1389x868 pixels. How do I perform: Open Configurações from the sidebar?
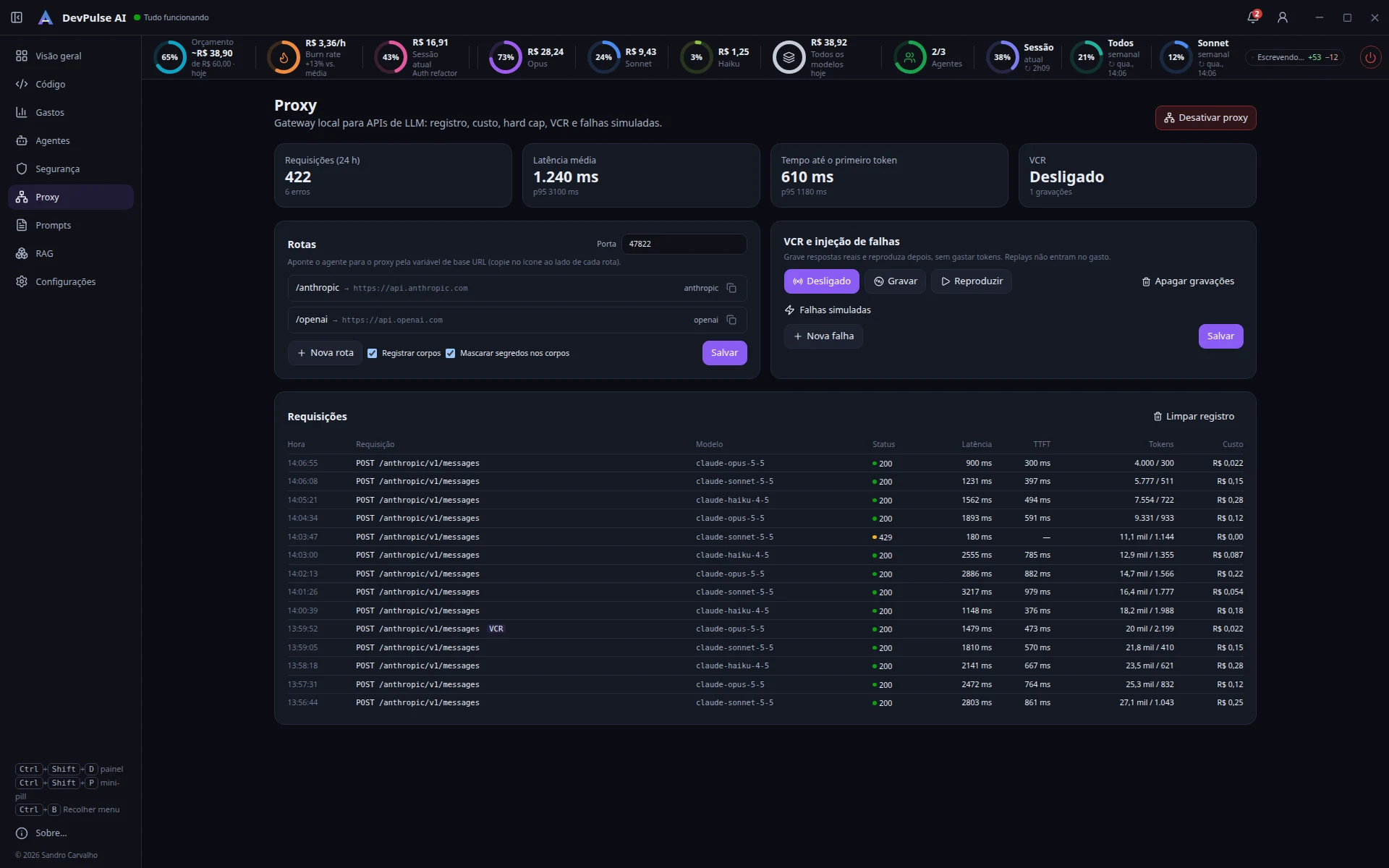[71, 281]
